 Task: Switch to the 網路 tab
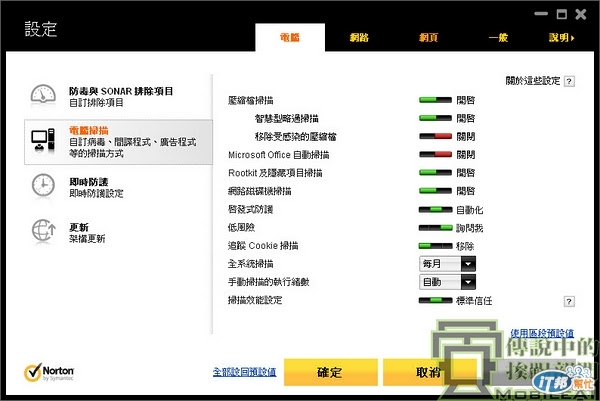[x=359, y=37]
